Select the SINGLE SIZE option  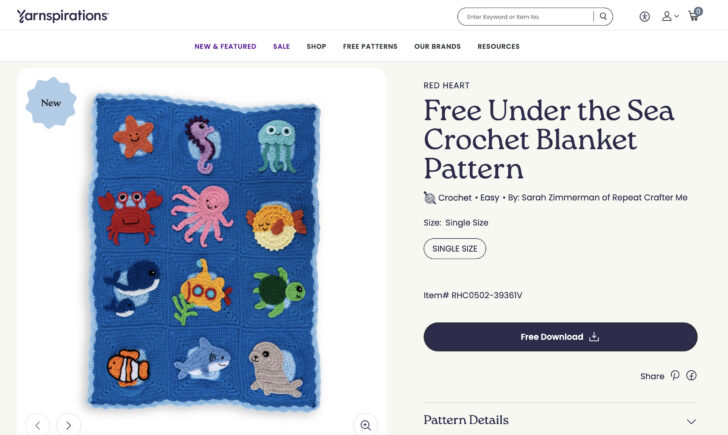pyautogui.click(x=455, y=248)
